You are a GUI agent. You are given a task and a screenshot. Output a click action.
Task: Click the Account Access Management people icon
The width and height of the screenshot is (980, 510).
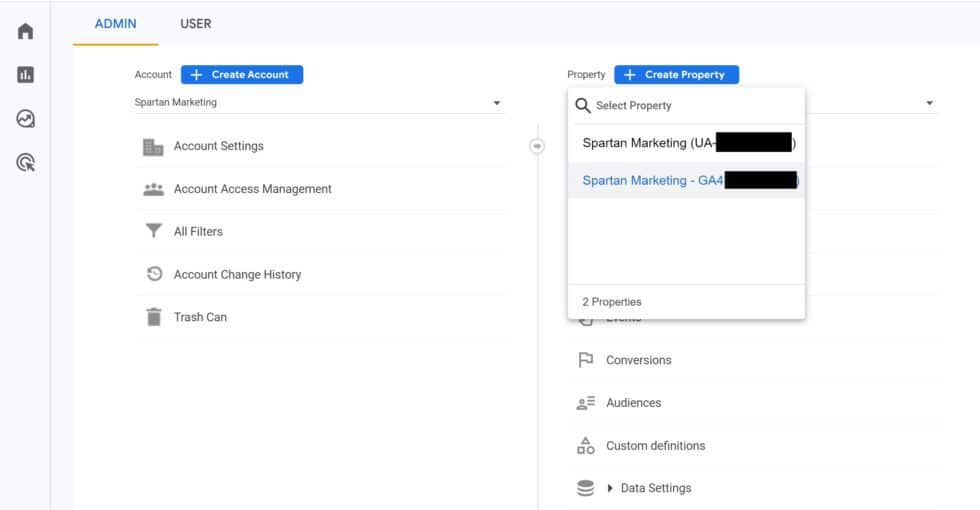153,189
